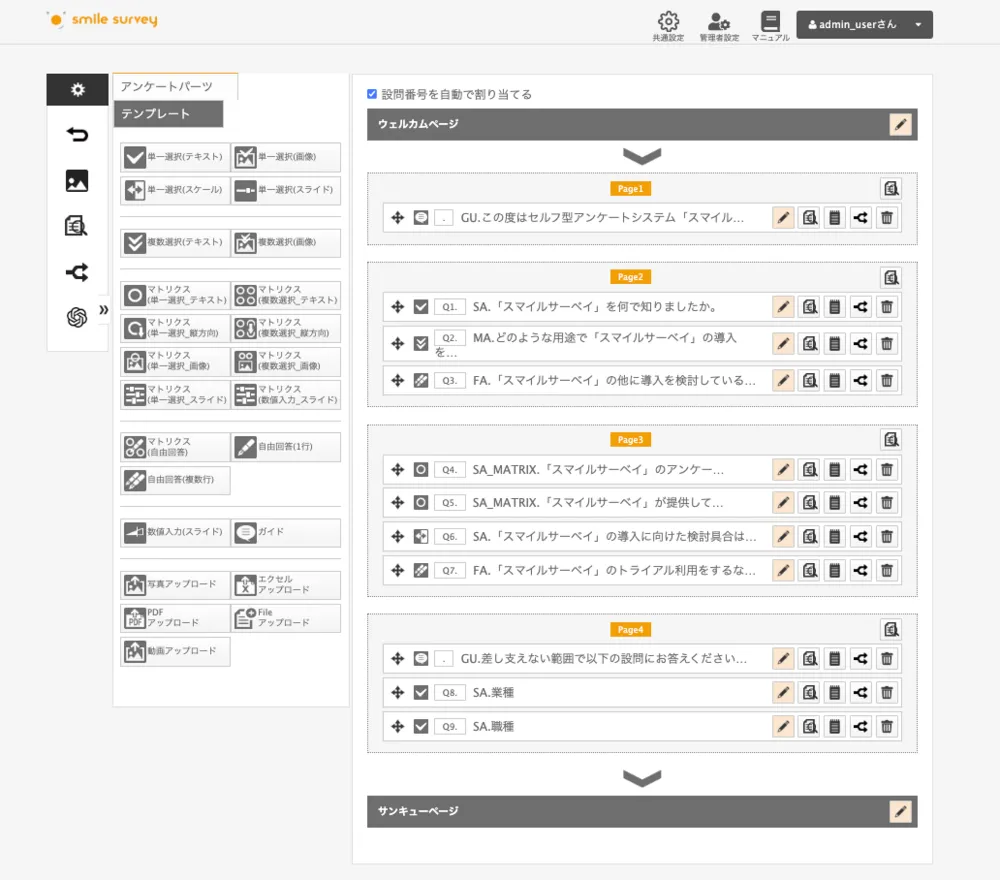
Task: Toggle 設問番号を自動で割り当てる checkbox
Action: coord(372,94)
